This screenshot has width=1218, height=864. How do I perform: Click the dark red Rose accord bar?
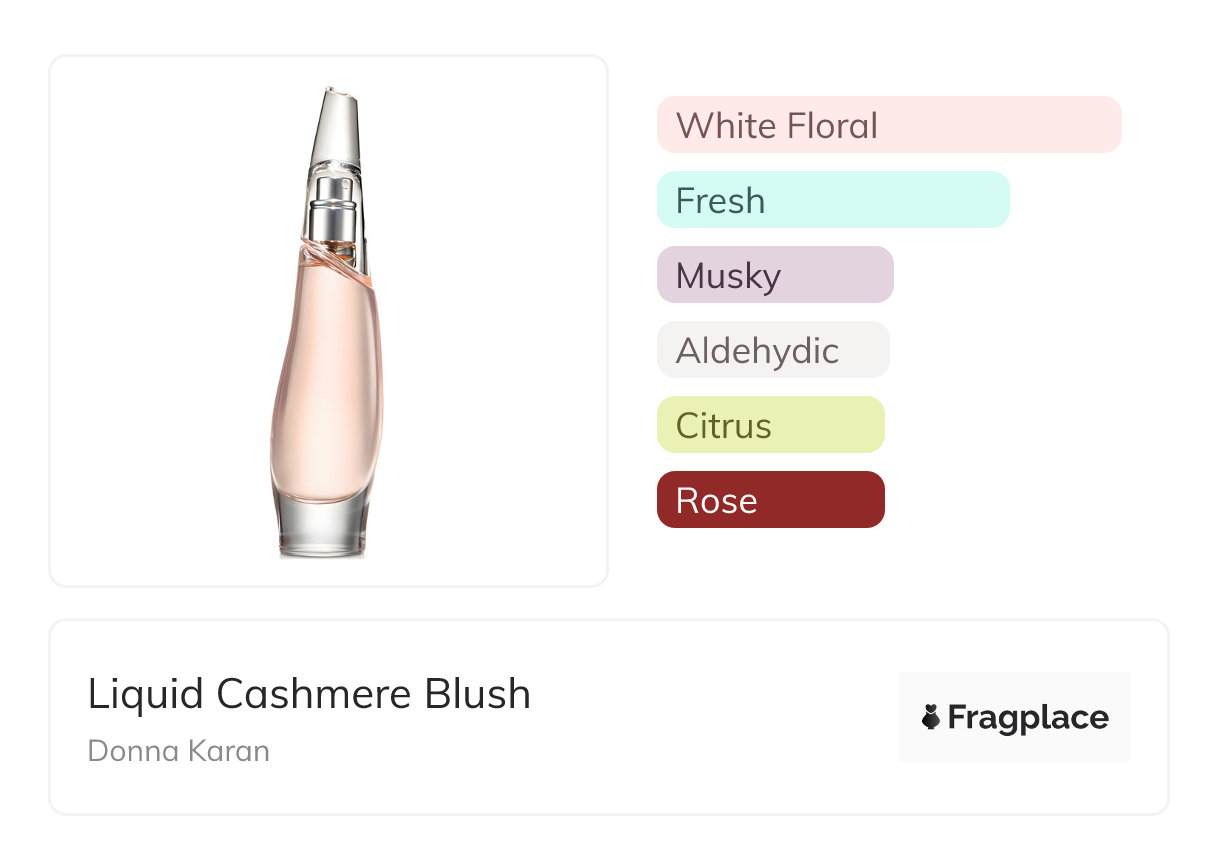tap(770, 500)
